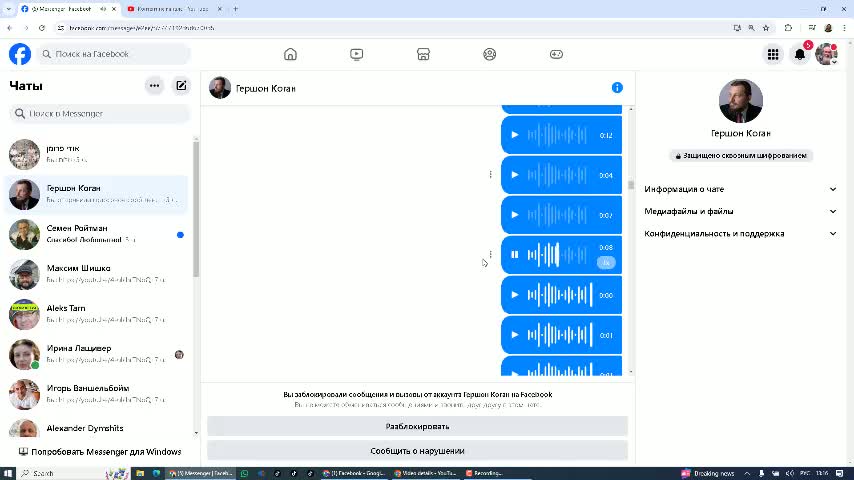Image resolution: width=854 pixels, height=480 pixels.
Task: Open Facebook home feed icon
Action: (x=290, y=54)
